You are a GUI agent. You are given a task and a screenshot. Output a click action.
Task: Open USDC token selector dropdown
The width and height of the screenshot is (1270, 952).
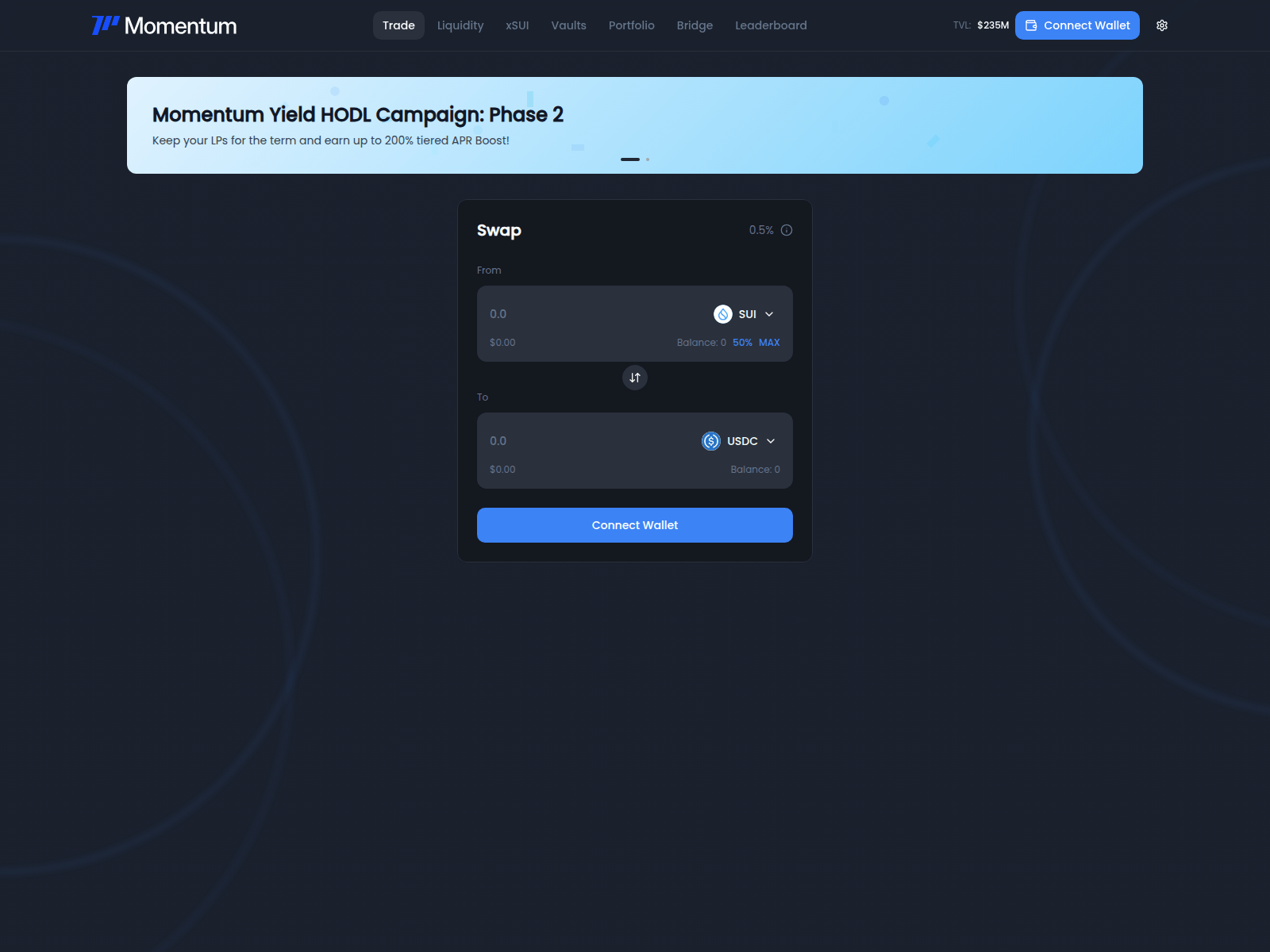(x=739, y=441)
